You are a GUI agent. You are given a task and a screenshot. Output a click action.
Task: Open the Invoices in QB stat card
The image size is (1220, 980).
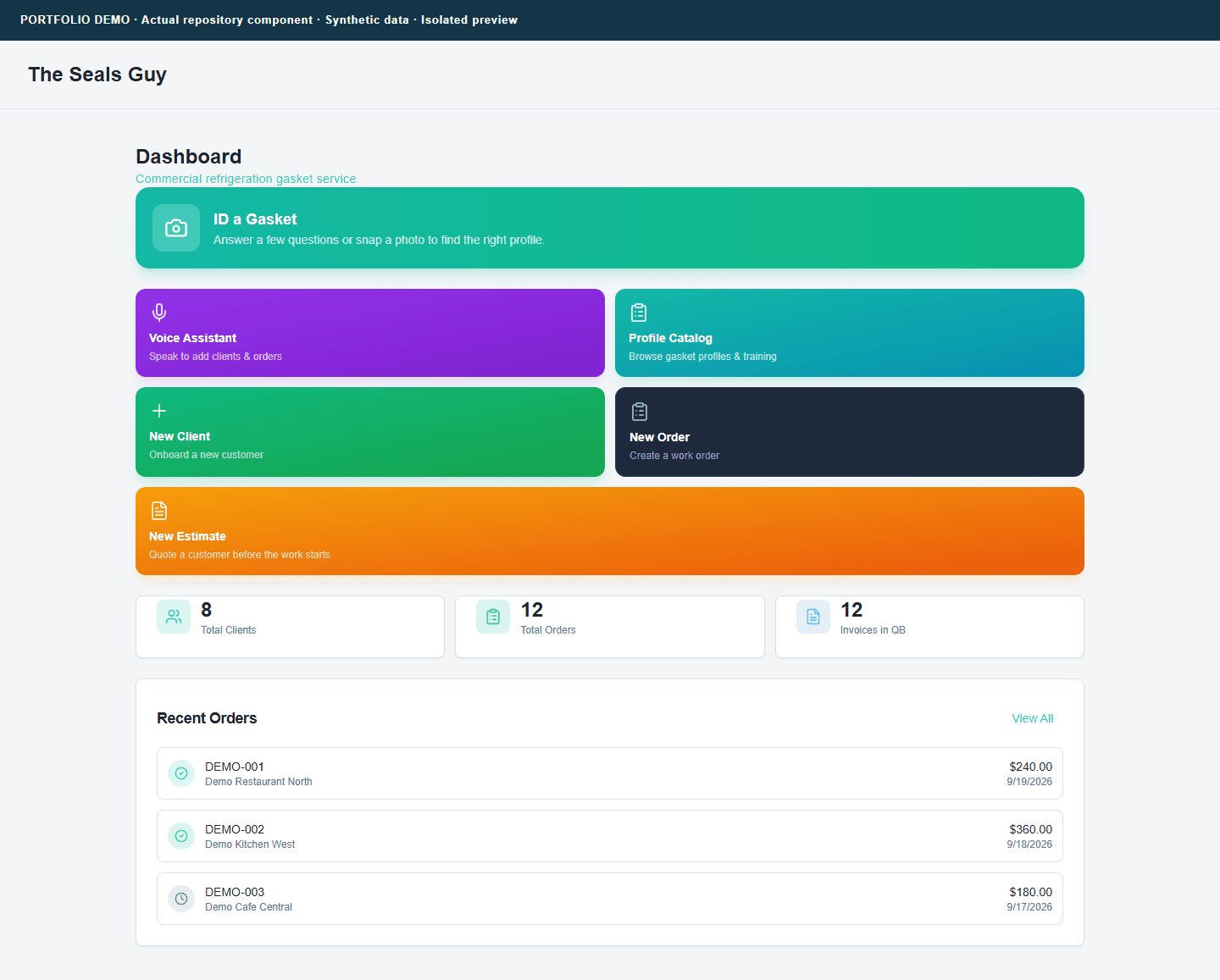point(929,627)
